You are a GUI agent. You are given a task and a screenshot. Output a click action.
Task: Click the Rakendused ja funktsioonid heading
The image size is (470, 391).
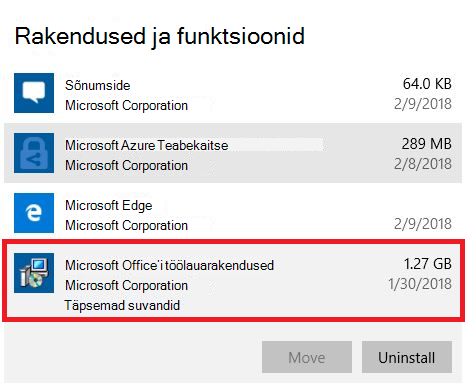[160, 36]
